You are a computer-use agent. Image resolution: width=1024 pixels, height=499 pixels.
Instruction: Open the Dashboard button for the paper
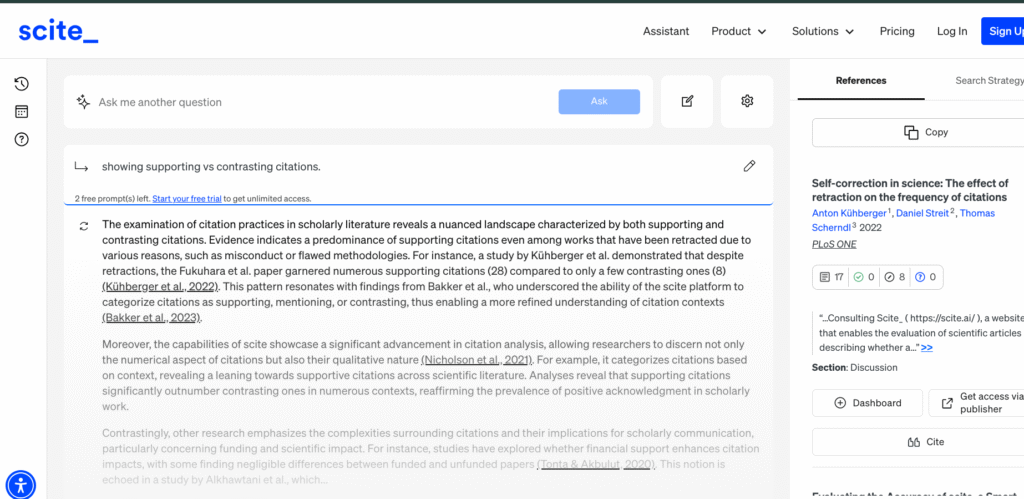click(x=867, y=403)
